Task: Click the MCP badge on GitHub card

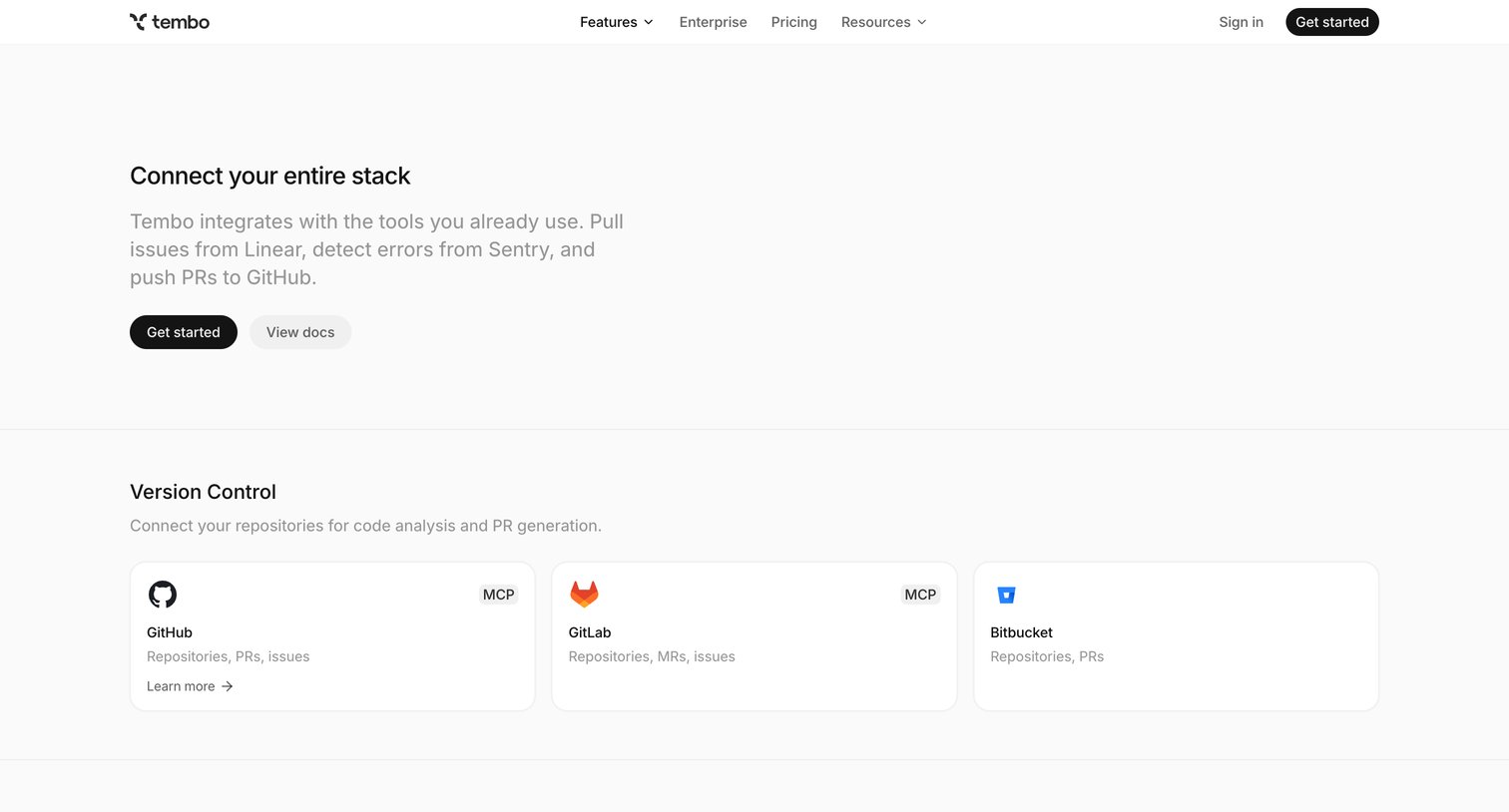Action: [x=499, y=595]
